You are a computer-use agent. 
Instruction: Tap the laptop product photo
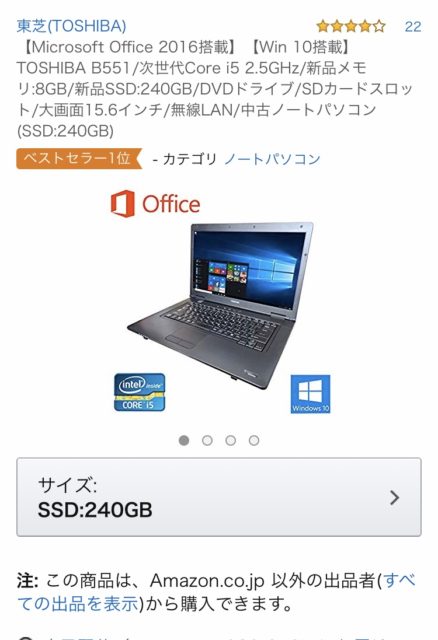(x=220, y=304)
